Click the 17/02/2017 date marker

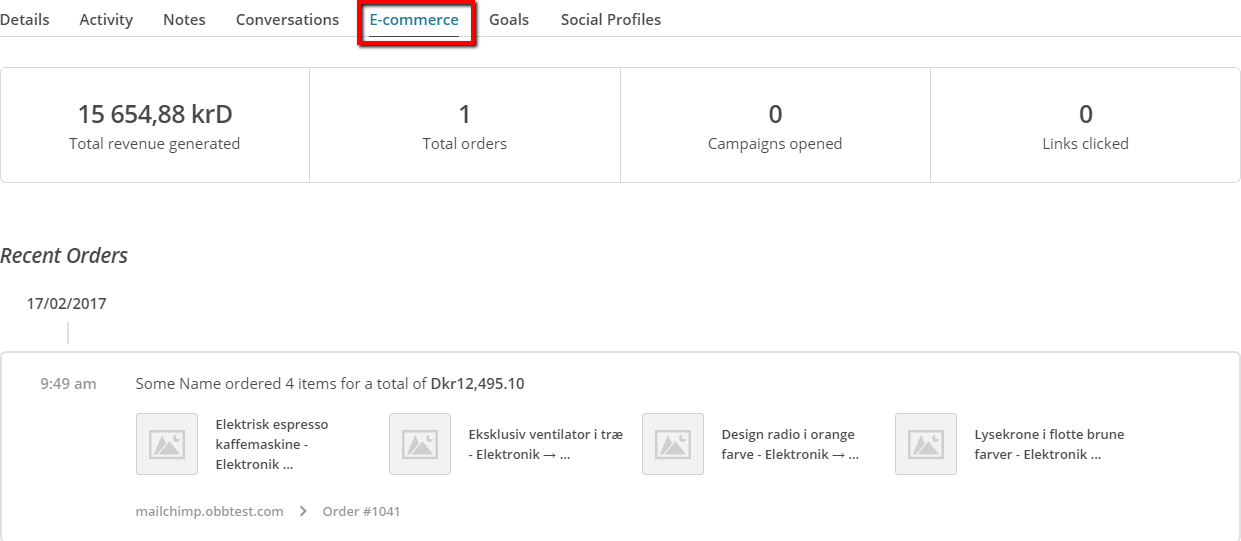click(x=66, y=303)
